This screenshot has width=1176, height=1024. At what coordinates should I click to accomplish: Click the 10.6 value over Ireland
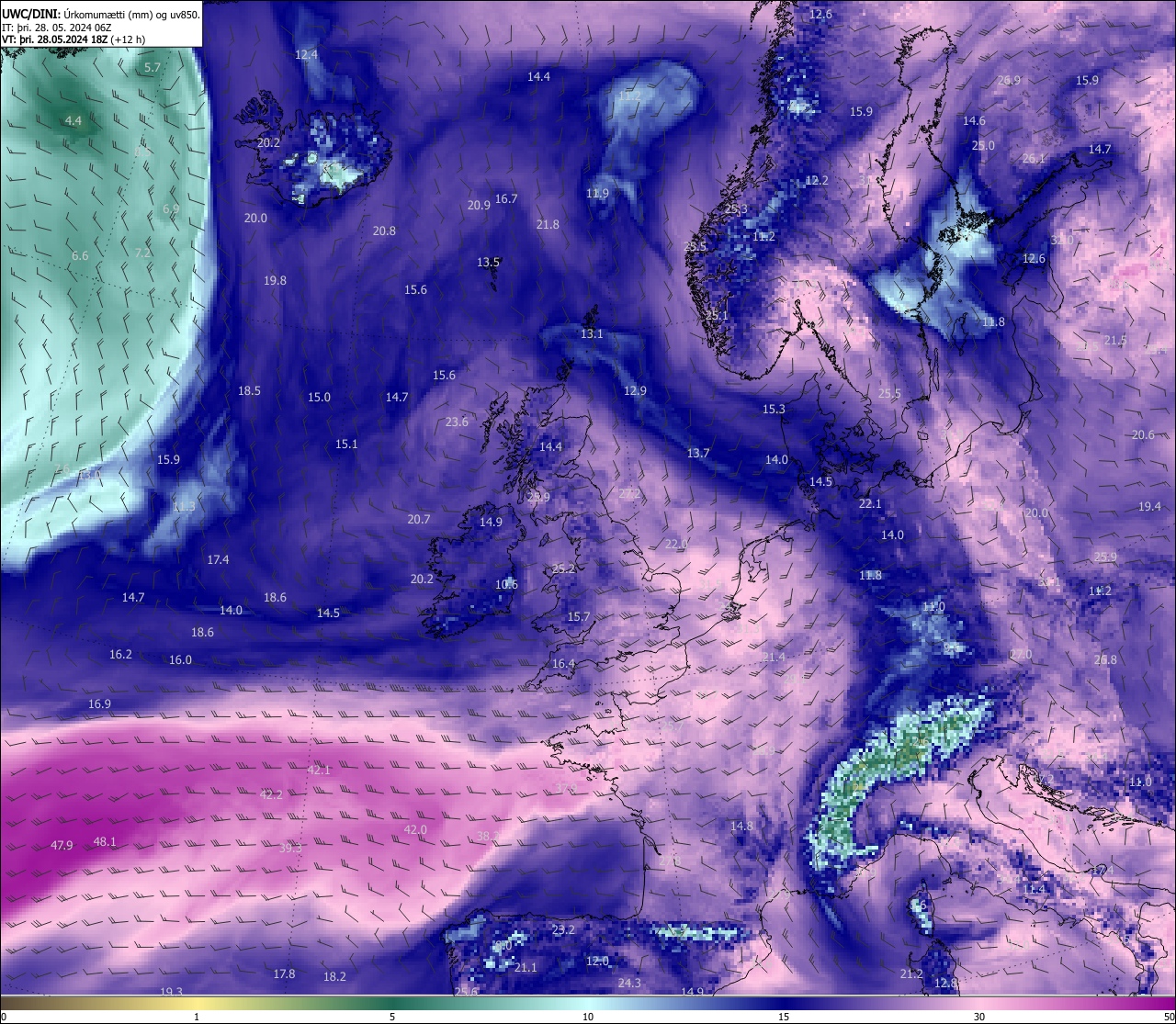point(506,584)
